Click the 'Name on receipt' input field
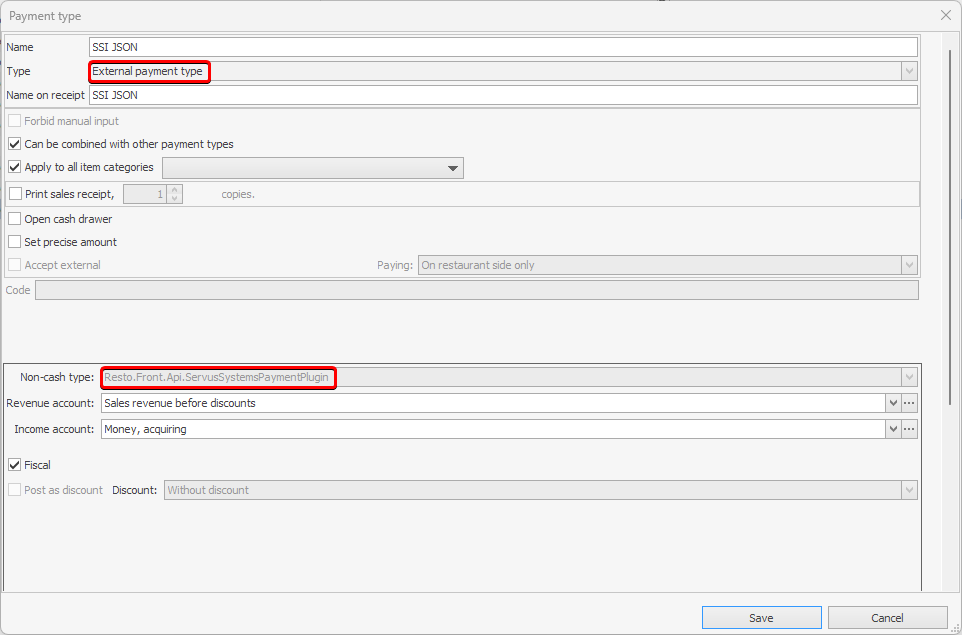This screenshot has height=635, width=962. pyautogui.click(x=502, y=95)
